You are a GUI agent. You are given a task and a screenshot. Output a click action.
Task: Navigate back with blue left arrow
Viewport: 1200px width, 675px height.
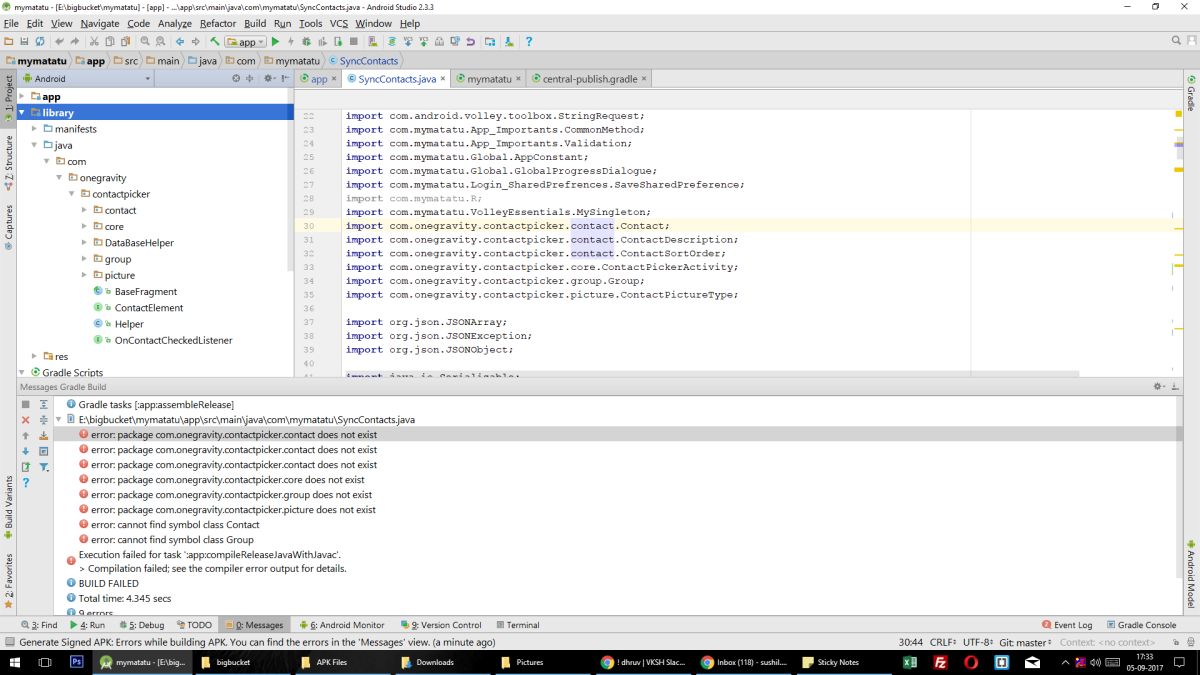pos(179,42)
